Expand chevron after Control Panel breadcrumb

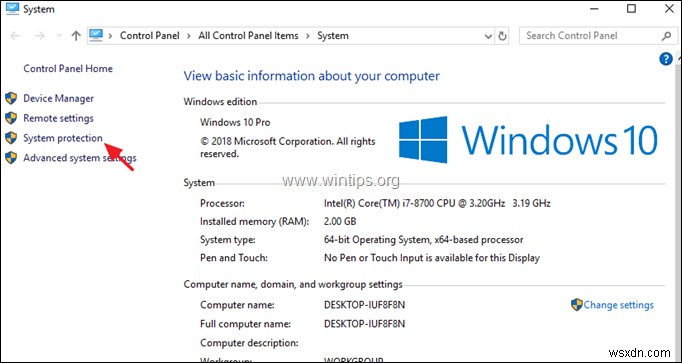189,36
